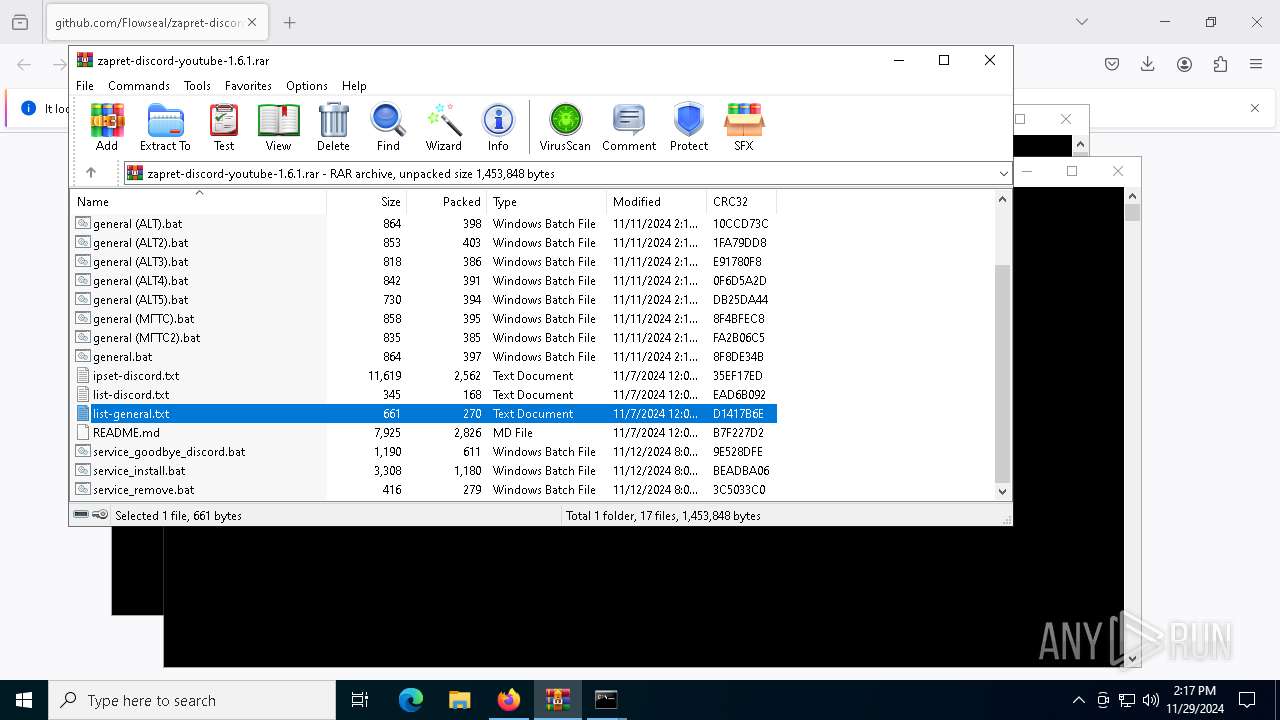This screenshot has height=720, width=1280.
Task: Click the file list scroll-up arrow
Action: (1002, 199)
